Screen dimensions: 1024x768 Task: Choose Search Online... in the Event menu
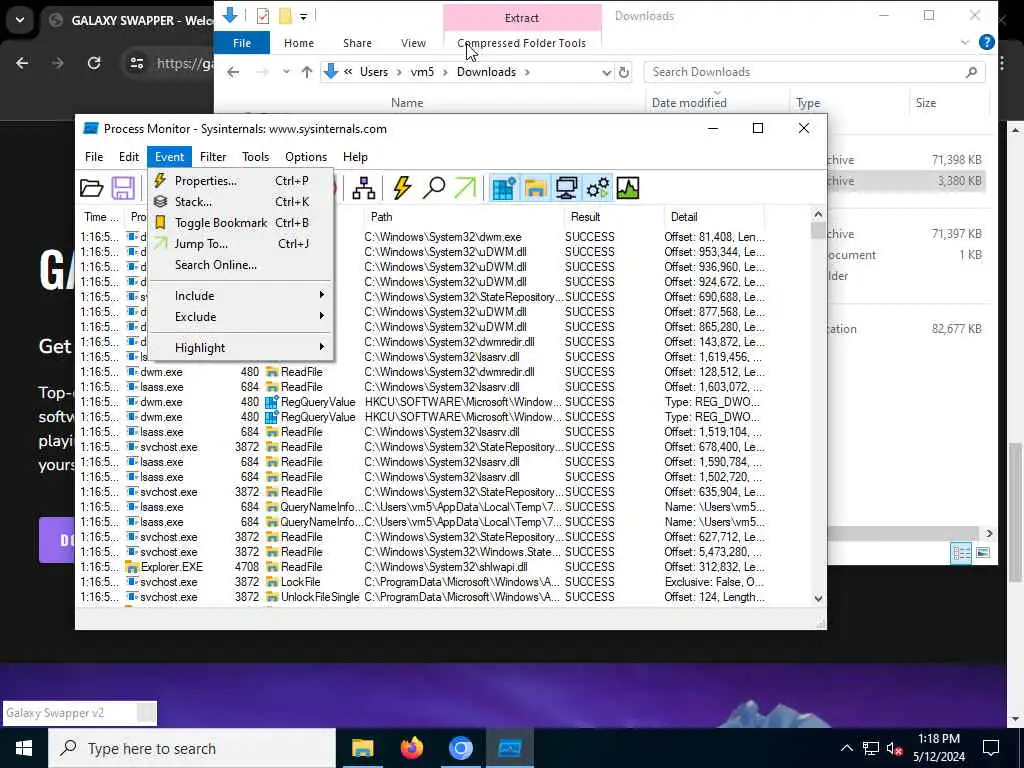(x=240, y=264)
